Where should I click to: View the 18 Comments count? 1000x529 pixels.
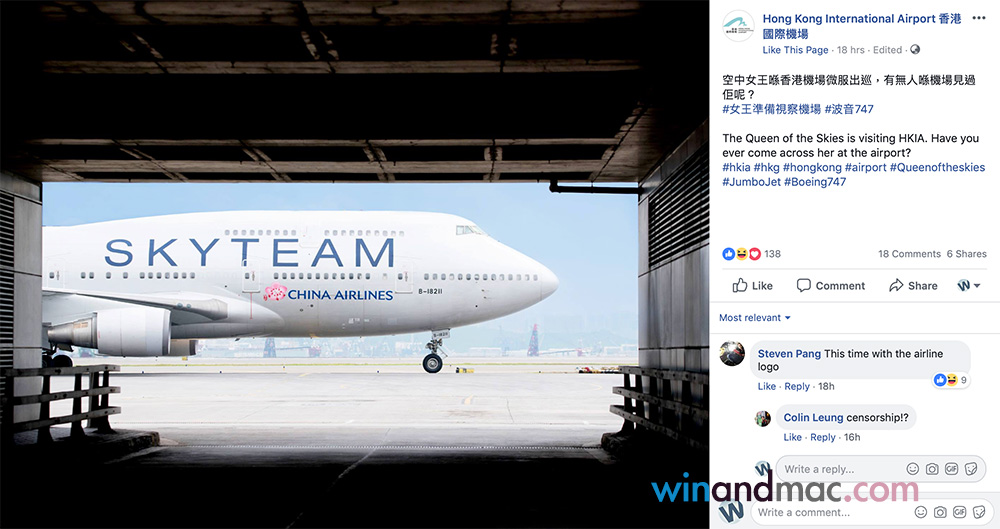pyautogui.click(x=909, y=253)
